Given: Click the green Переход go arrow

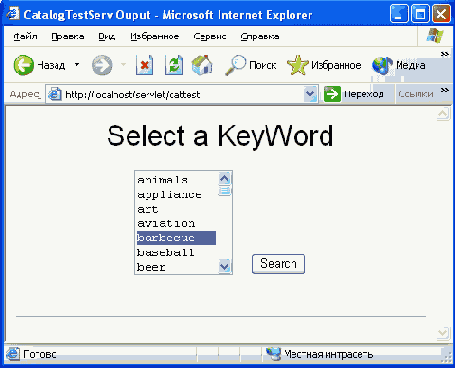Looking at the screenshot, I should pos(332,94).
